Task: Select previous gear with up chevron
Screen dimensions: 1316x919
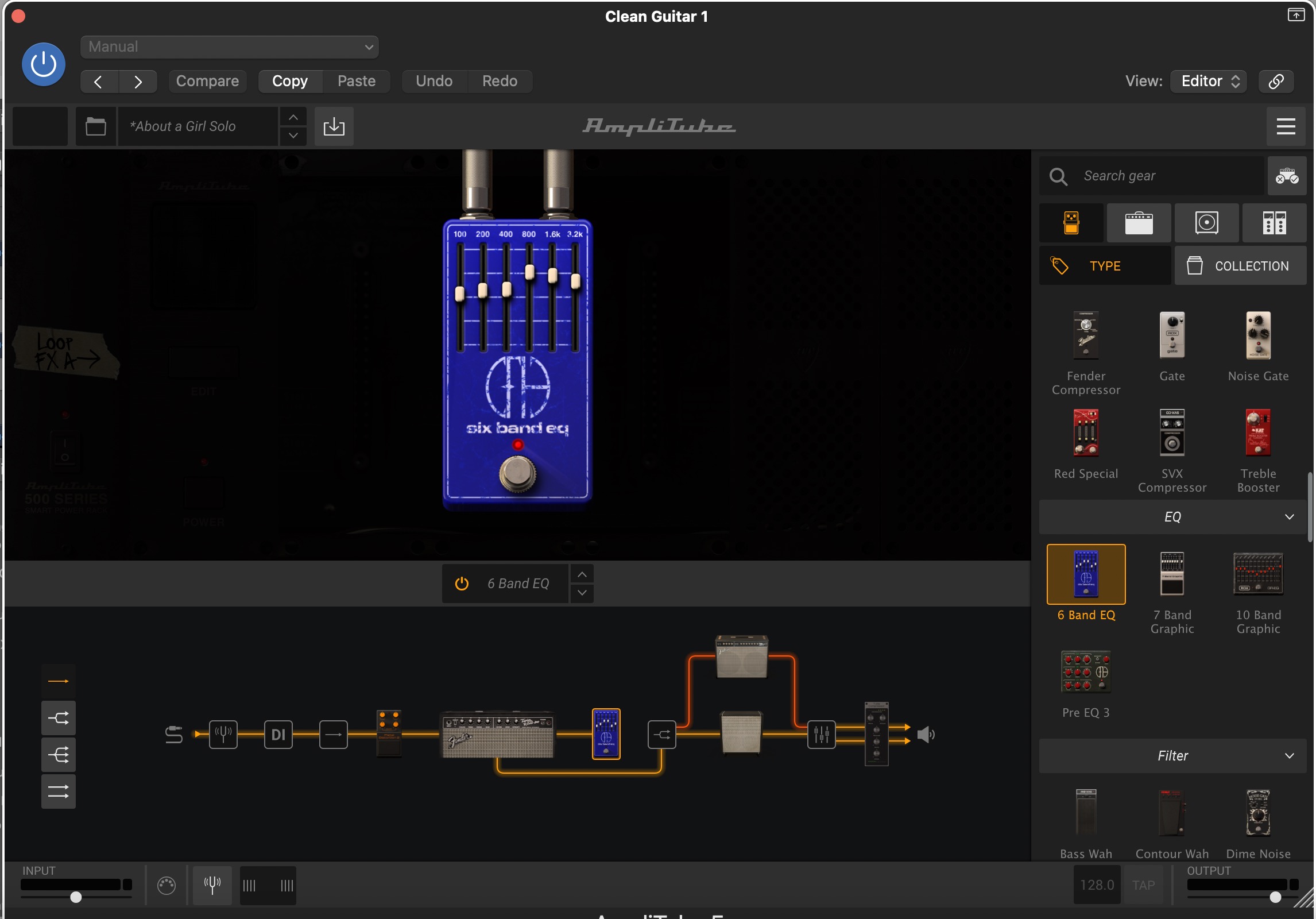Action: click(582, 574)
